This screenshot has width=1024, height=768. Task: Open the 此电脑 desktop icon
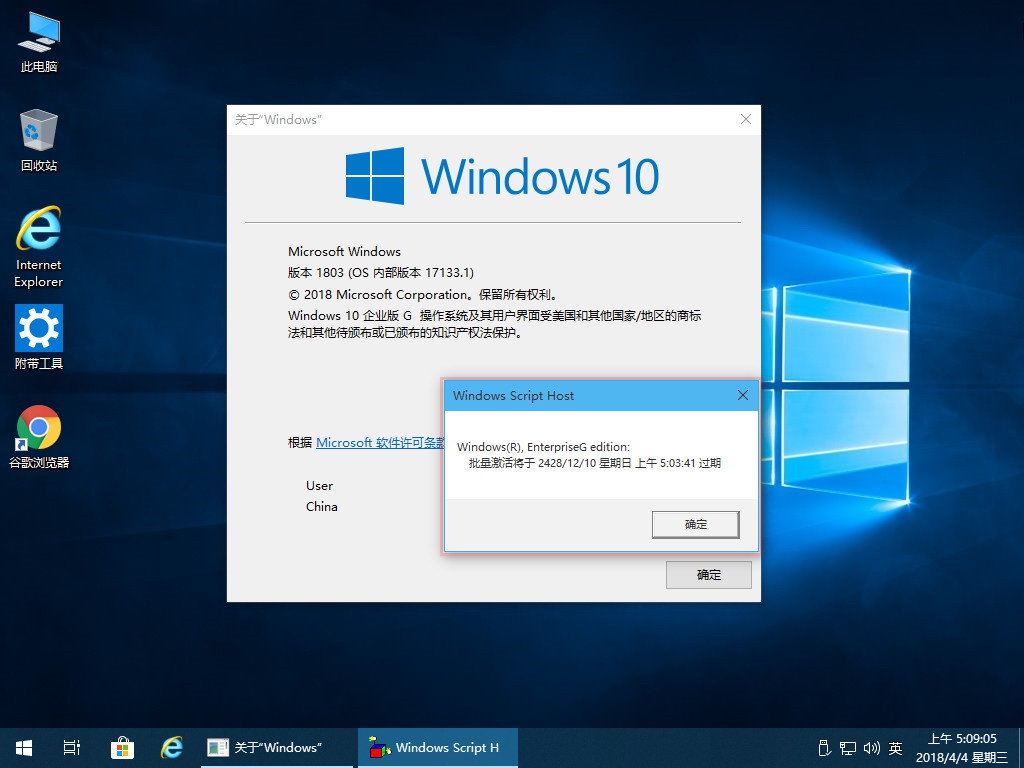(x=39, y=42)
